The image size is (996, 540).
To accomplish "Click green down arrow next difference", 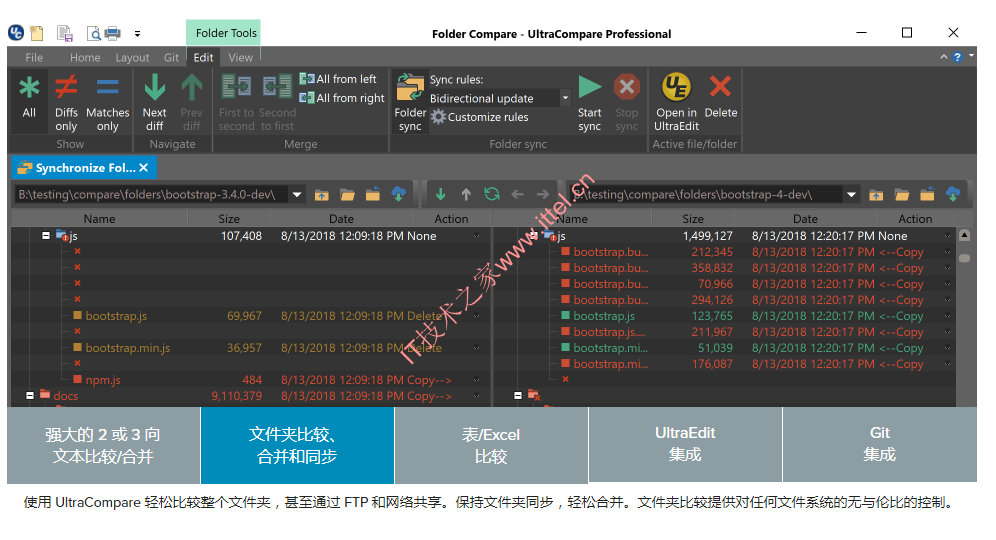I will pyautogui.click(x=440, y=194).
